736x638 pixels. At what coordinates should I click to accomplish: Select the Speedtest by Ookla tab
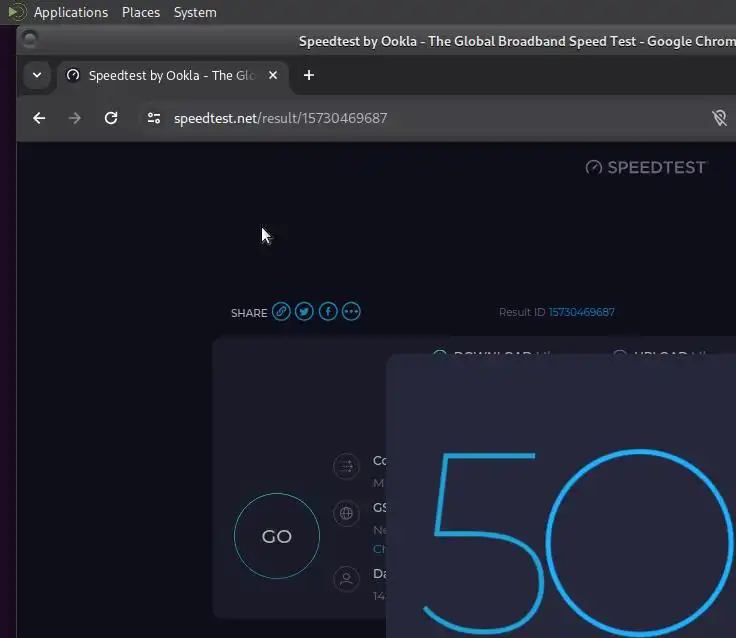click(x=173, y=76)
